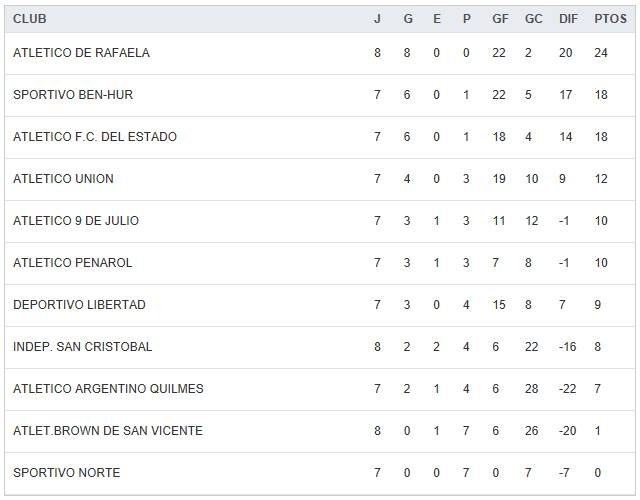Click the ATLETICO 9 DE JULIO row
The height and width of the screenshot is (500, 640).
76,221
